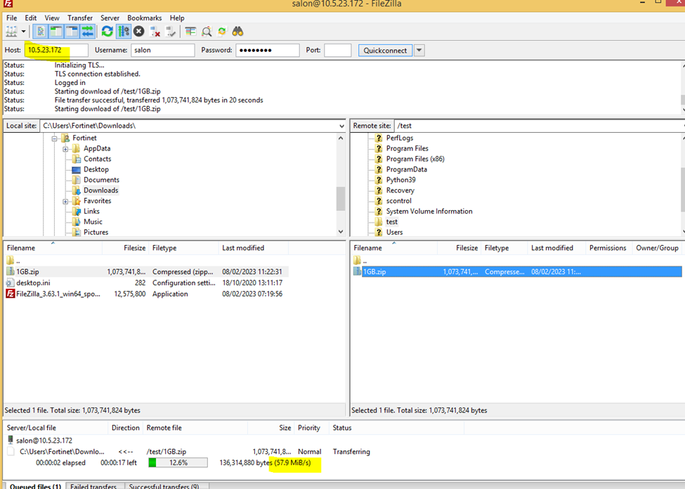Select the Documents folder in the local tree

(101, 180)
